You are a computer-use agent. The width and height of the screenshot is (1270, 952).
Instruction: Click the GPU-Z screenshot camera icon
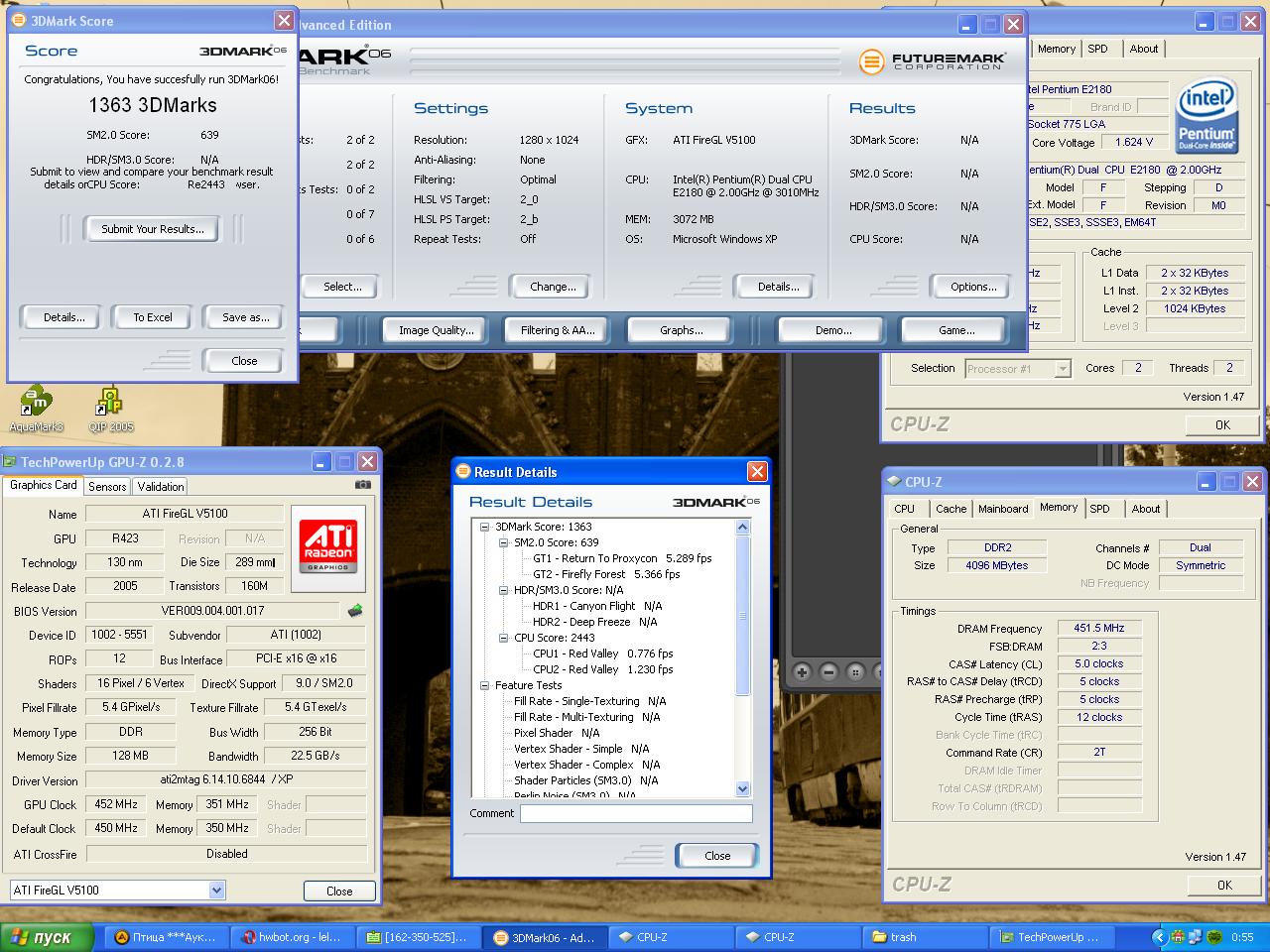[x=363, y=485]
